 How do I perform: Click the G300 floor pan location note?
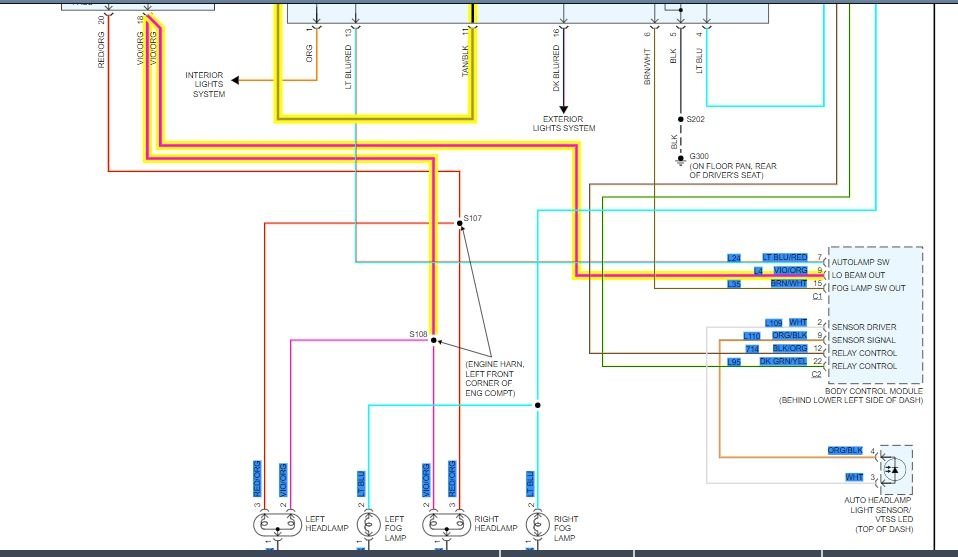pos(733,170)
